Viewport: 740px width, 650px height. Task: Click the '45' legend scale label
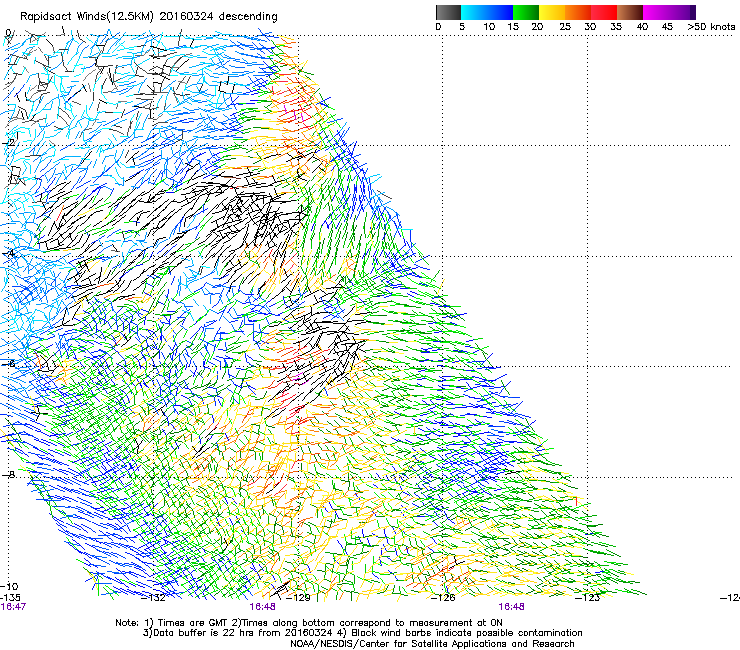pyautogui.click(x=667, y=27)
